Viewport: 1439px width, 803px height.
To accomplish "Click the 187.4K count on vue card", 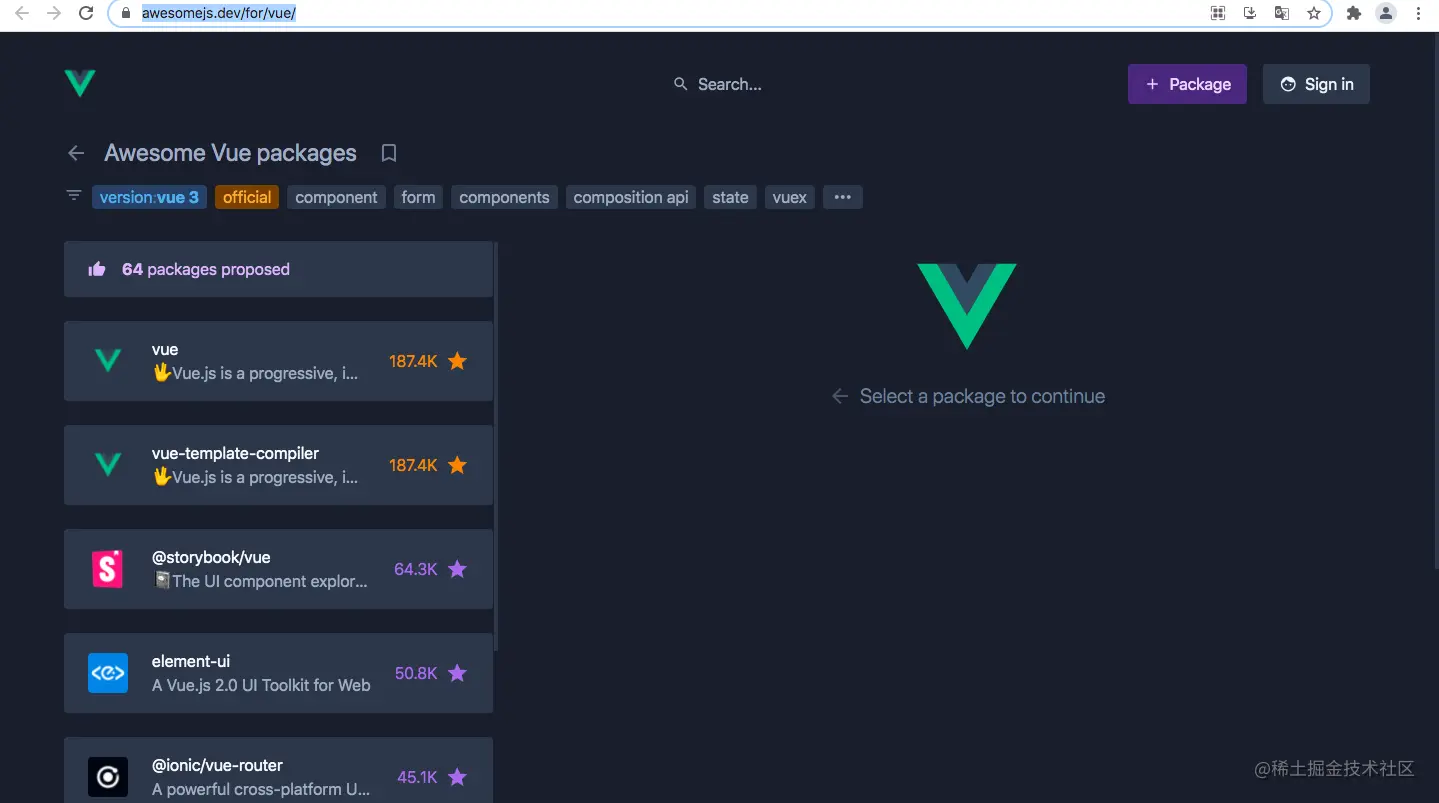I will (x=413, y=361).
